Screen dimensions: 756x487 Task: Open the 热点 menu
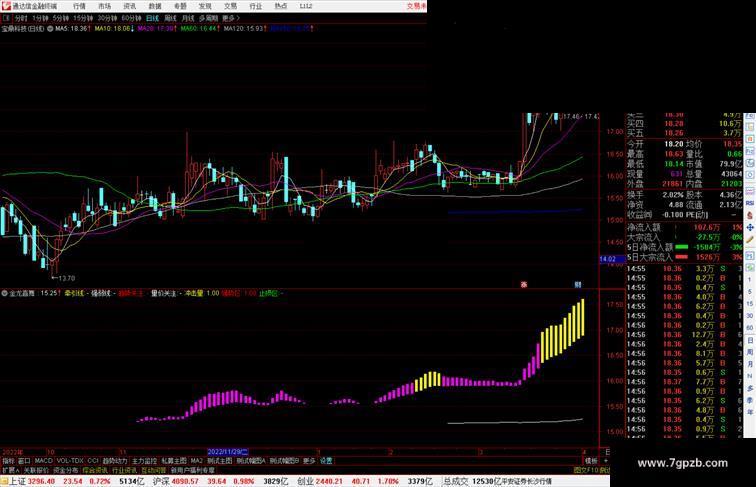pyautogui.click(x=281, y=6)
